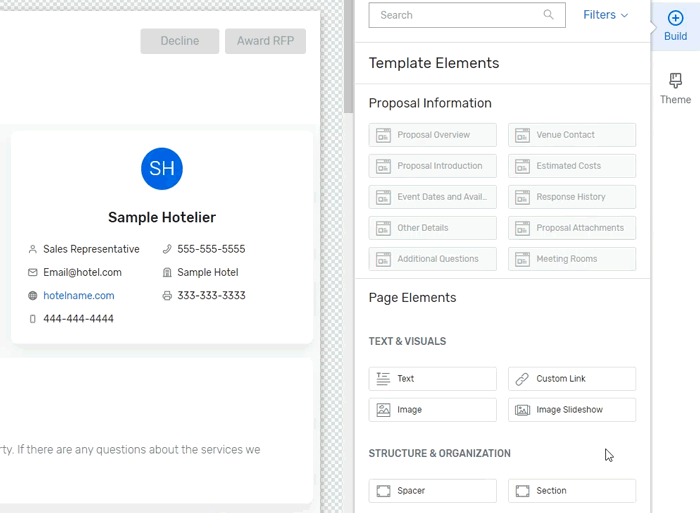Click the Email@hotel.com address

(x=82, y=273)
